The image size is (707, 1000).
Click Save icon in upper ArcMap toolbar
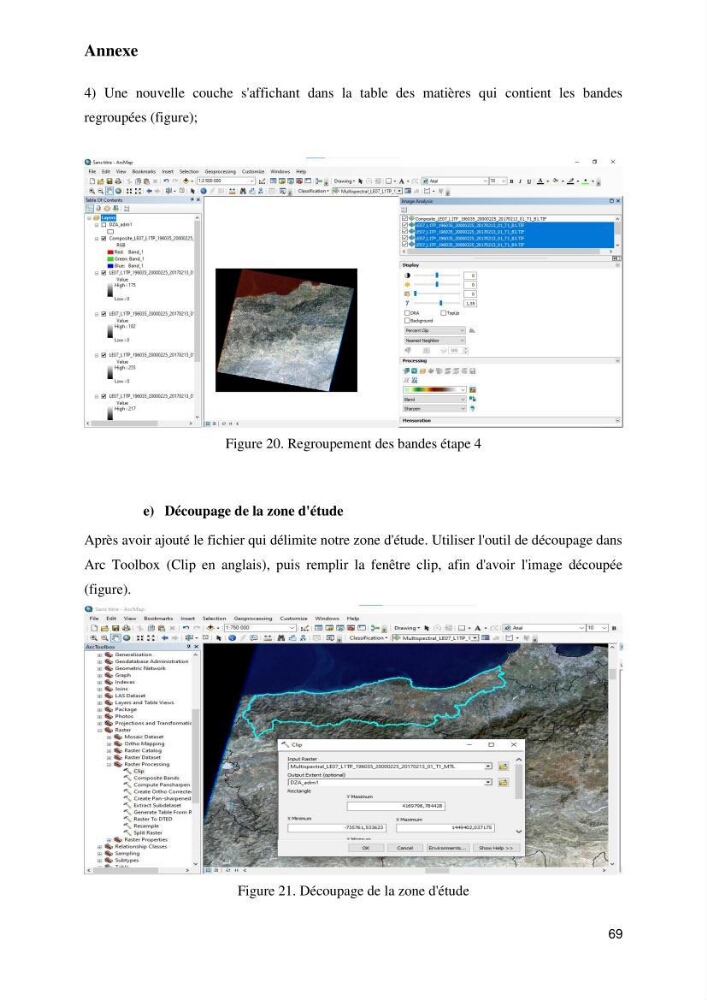click(x=110, y=181)
